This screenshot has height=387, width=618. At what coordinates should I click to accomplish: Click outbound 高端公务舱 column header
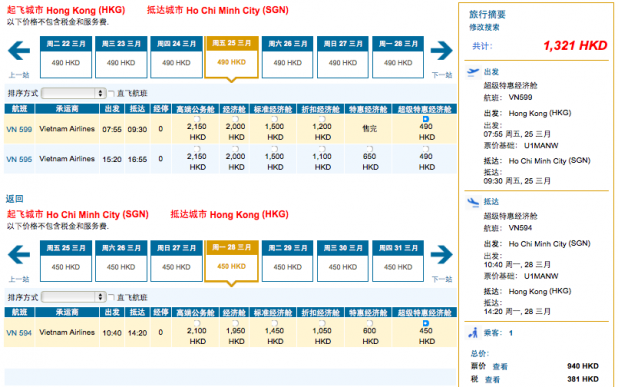[195, 109]
